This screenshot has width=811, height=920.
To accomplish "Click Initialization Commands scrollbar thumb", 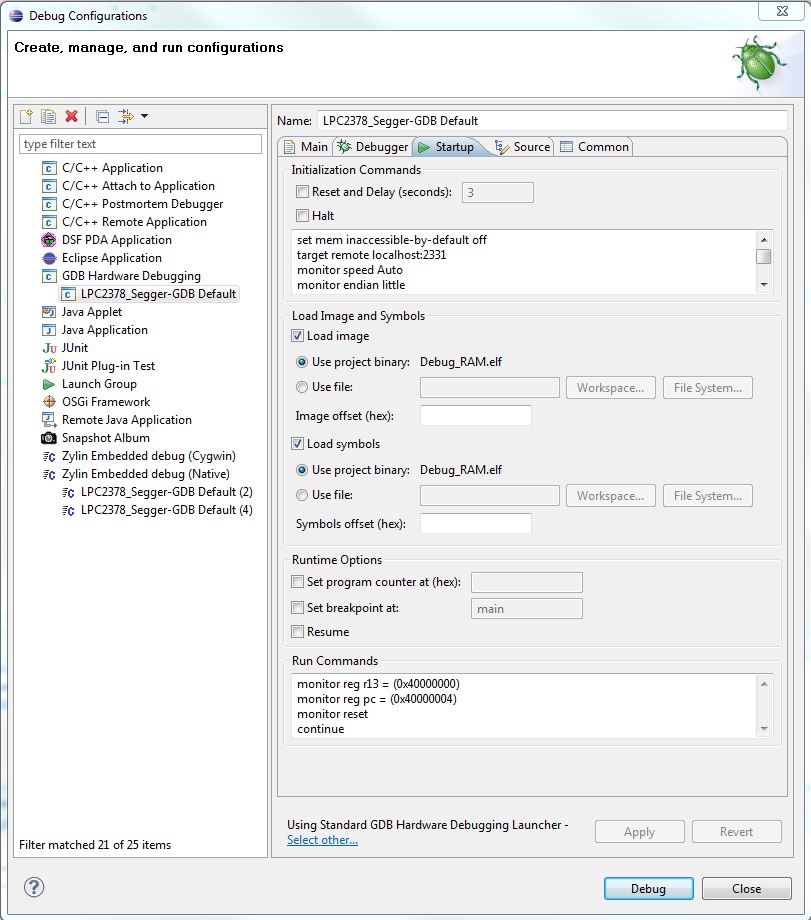I will pyautogui.click(x=763, y=256).
